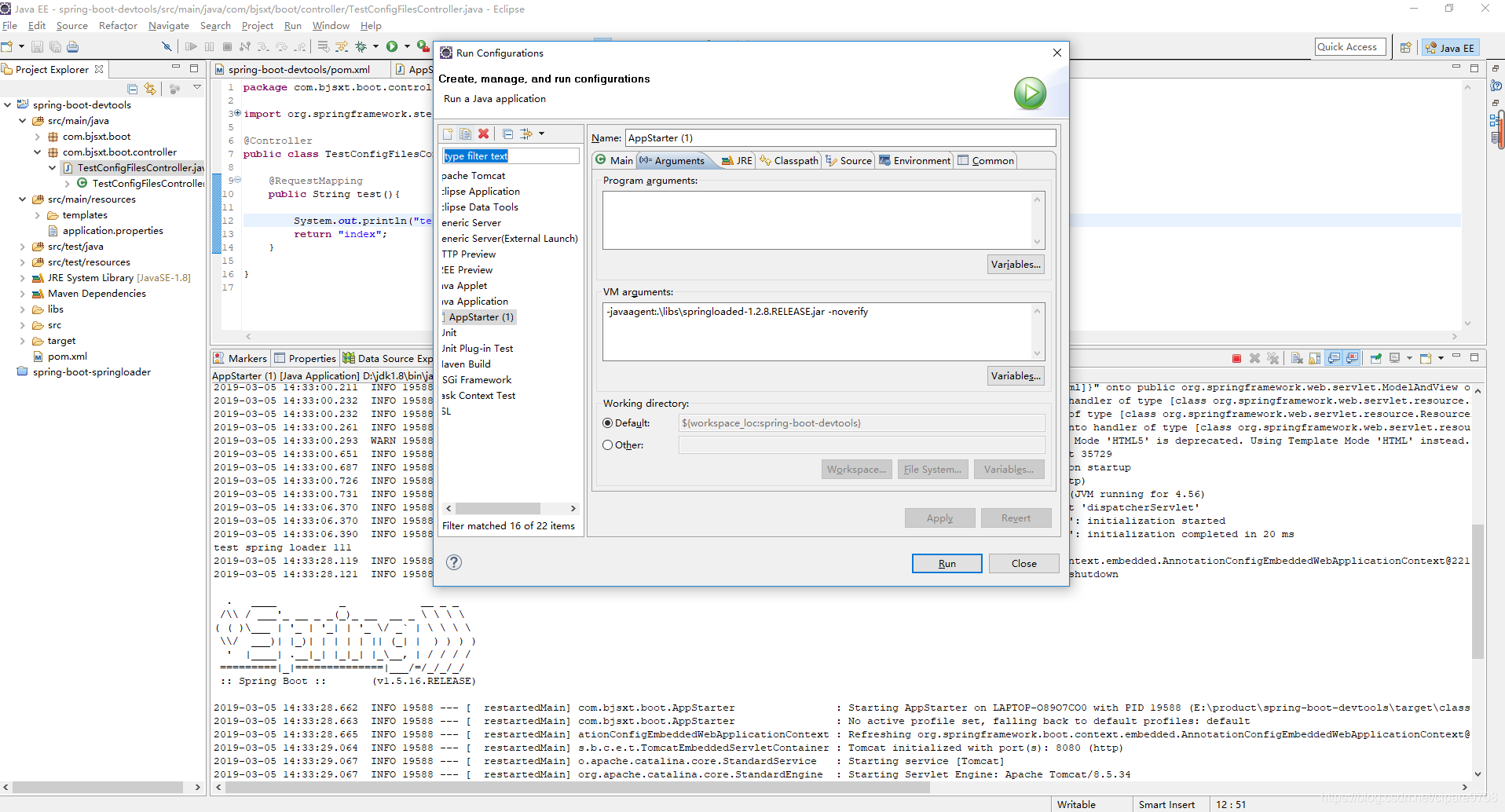Screen dimensions: 1505x812
Task: Click the Debug bug icon in toolbar
Action: pyautogui.click(x=361, y=47)
